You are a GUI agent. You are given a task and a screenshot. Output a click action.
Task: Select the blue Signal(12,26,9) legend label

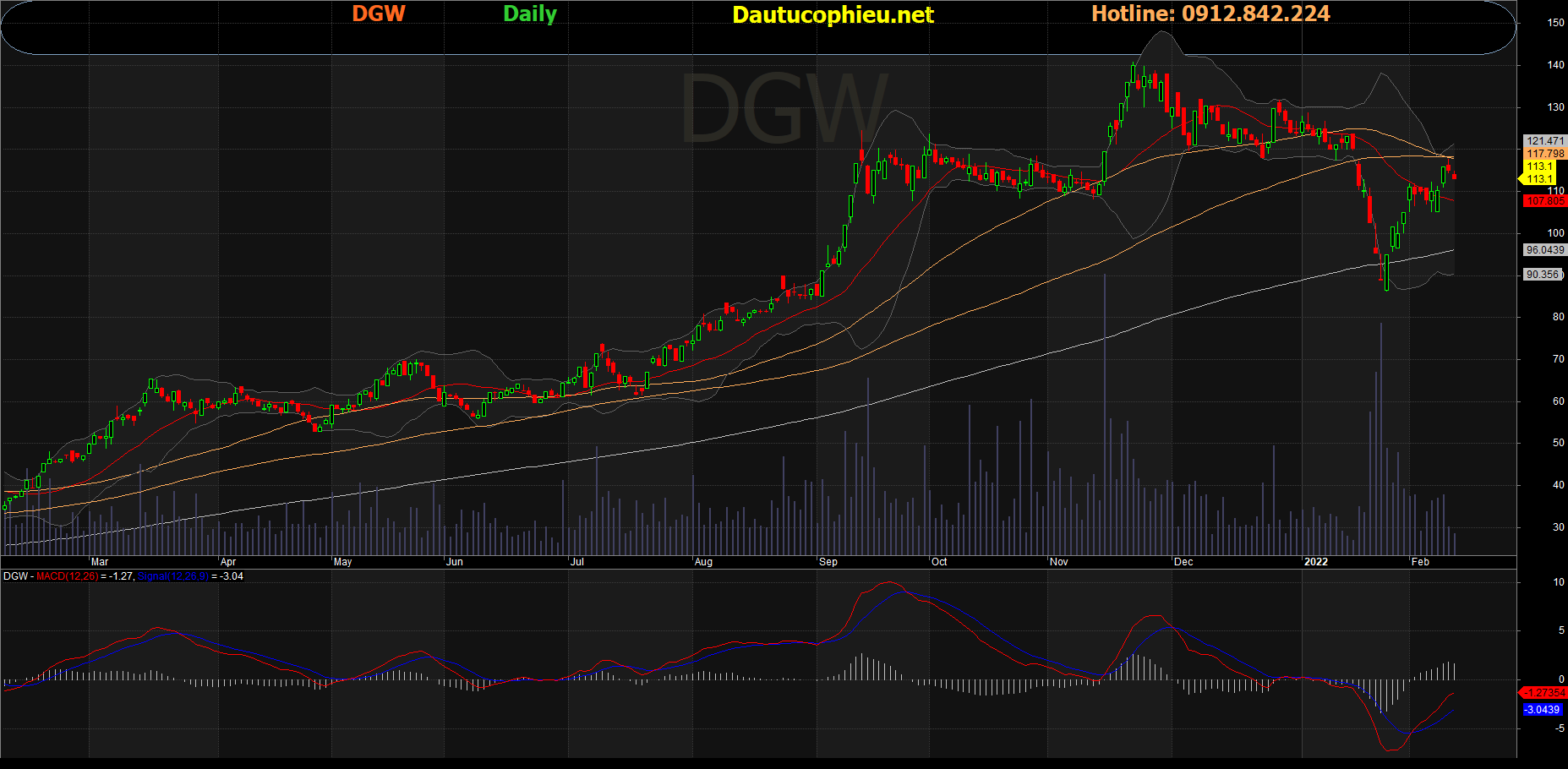(x=172, y=576)
